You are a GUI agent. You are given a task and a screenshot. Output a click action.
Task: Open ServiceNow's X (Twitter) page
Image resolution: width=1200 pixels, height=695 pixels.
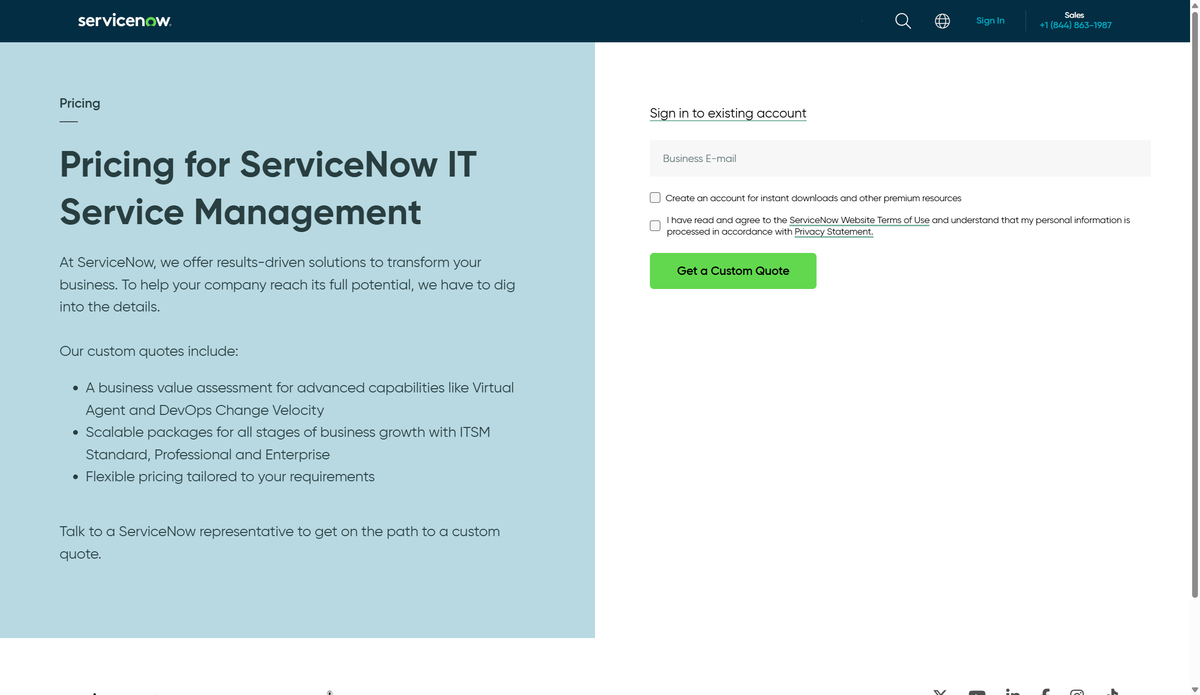point(939,690)
